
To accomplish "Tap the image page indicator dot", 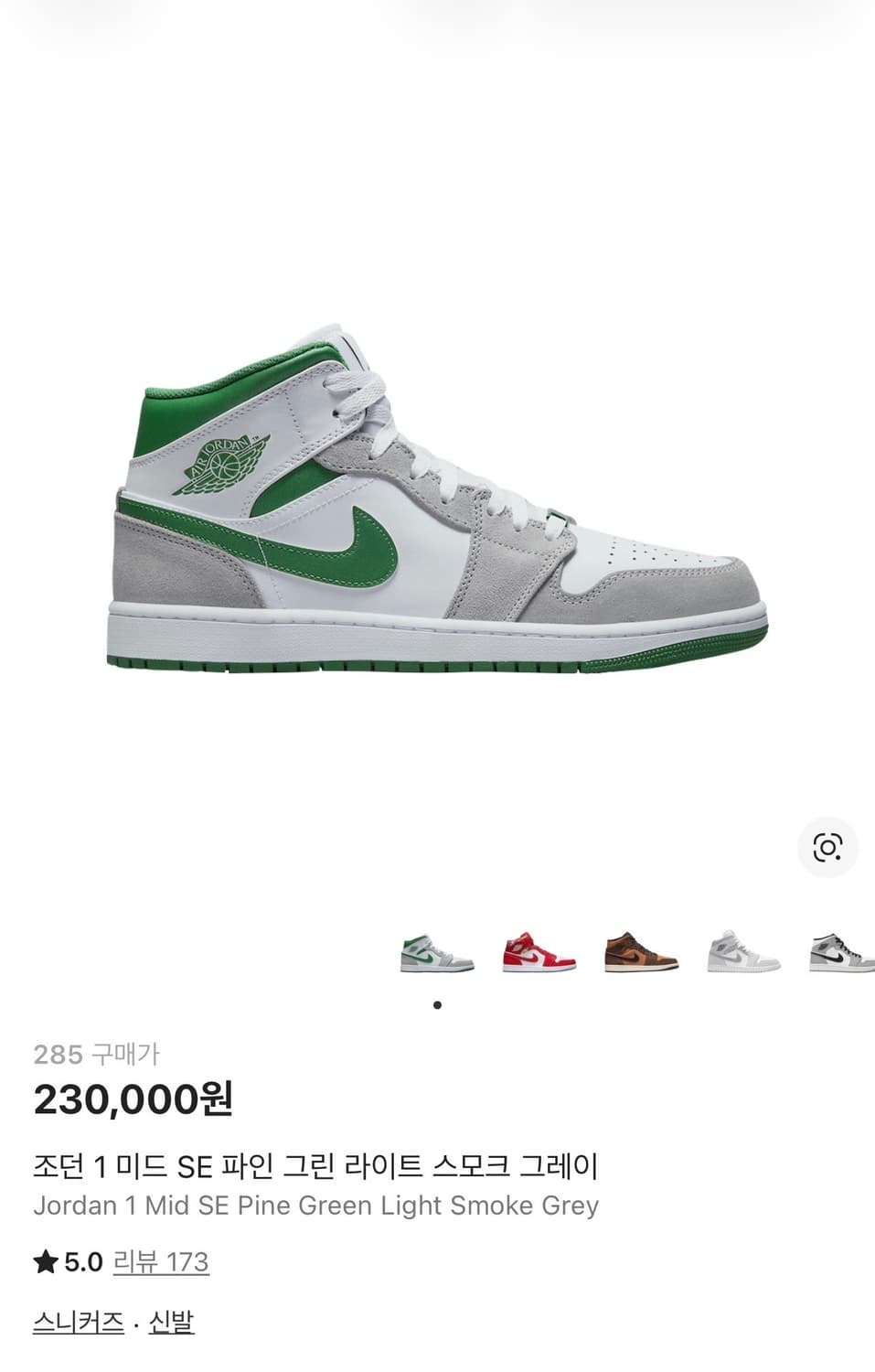I will click(x=437, y=1005).
